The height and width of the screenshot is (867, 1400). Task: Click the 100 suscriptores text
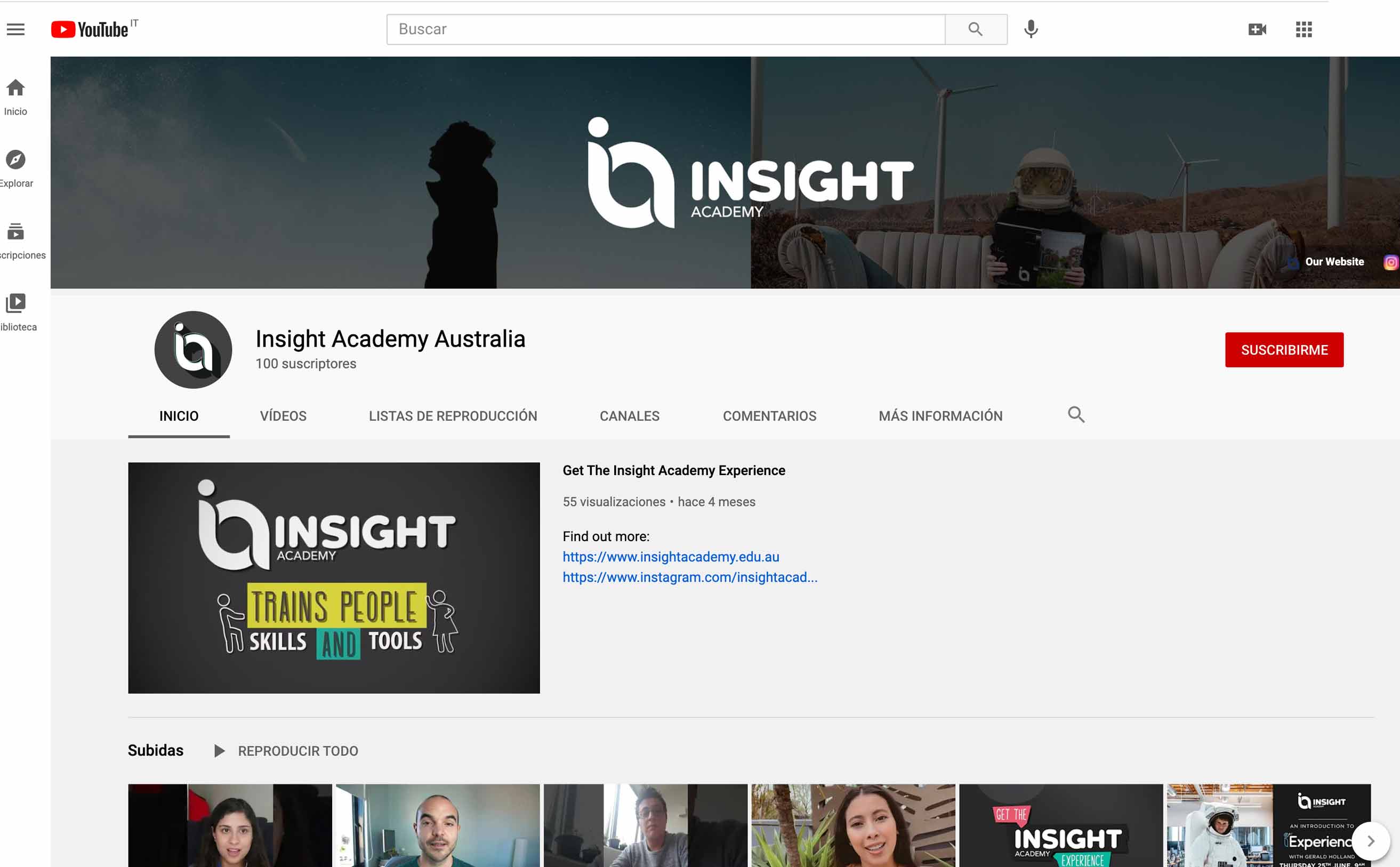(x=306, y=364)
